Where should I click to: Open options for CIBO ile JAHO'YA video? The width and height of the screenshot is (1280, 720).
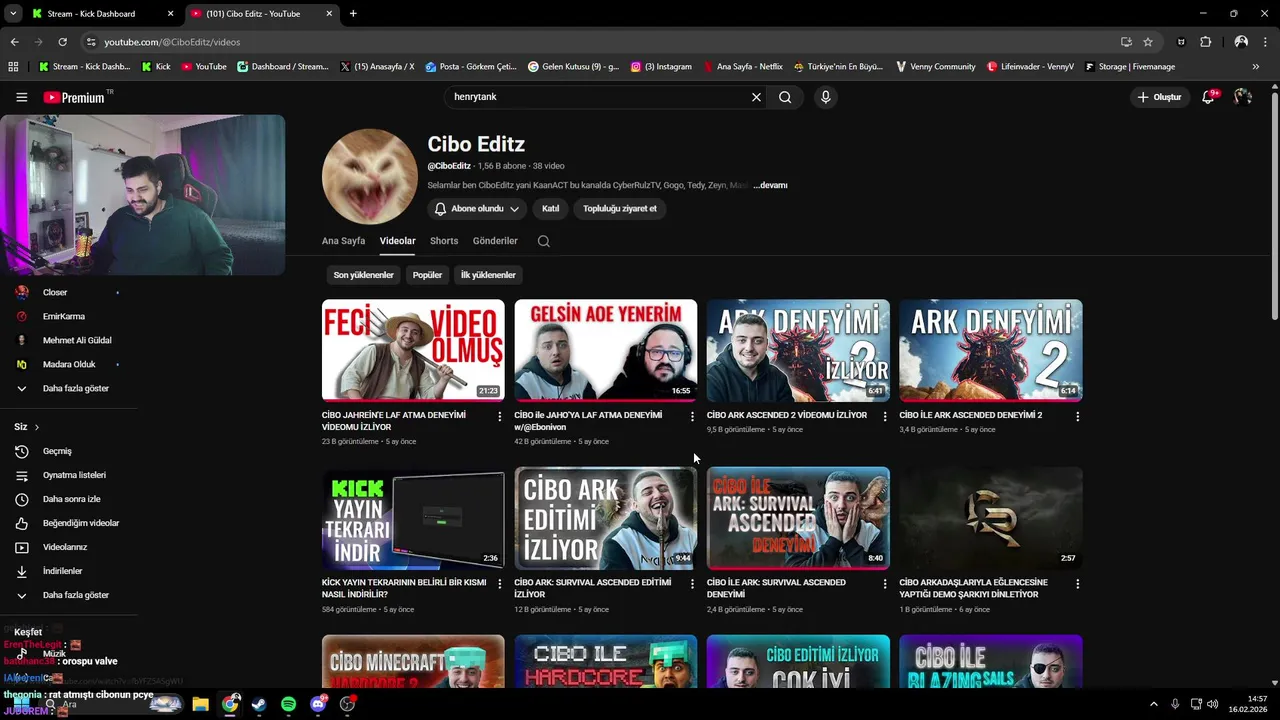click(692, 416)
